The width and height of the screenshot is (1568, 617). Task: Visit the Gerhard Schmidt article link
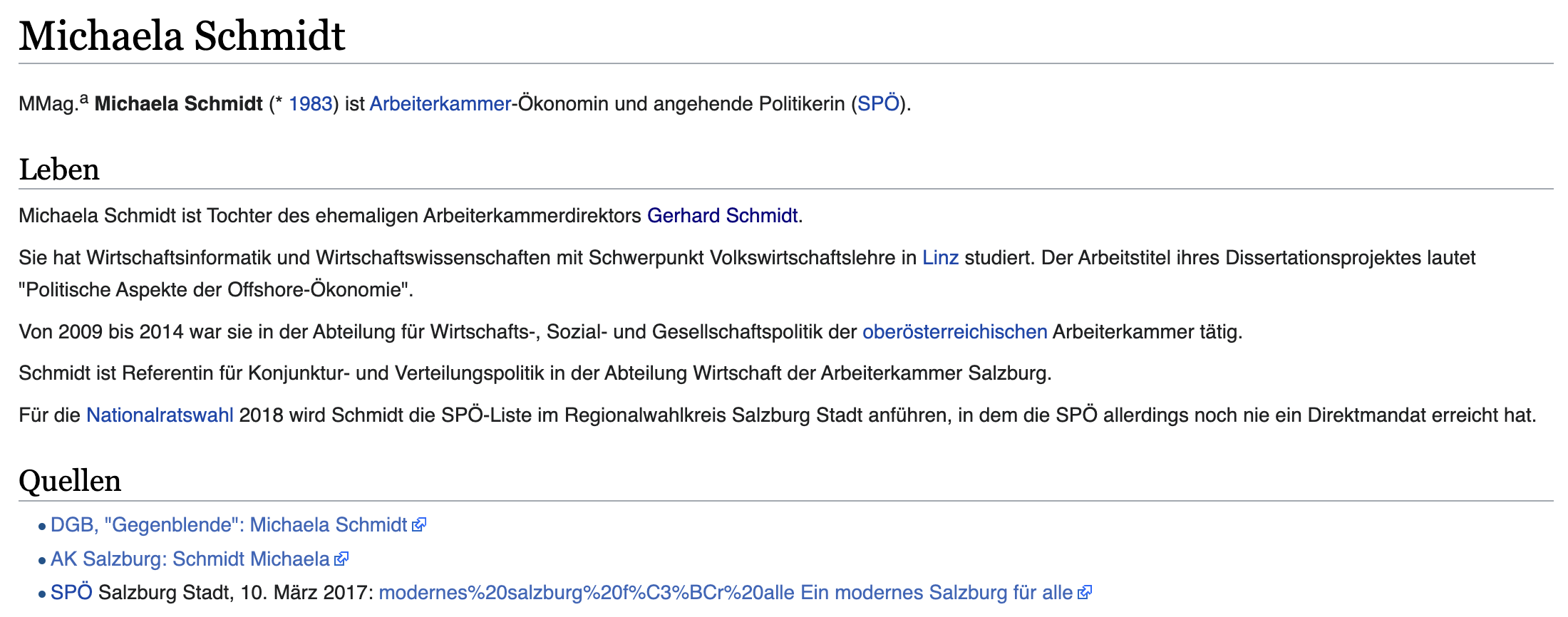(723, 216)
